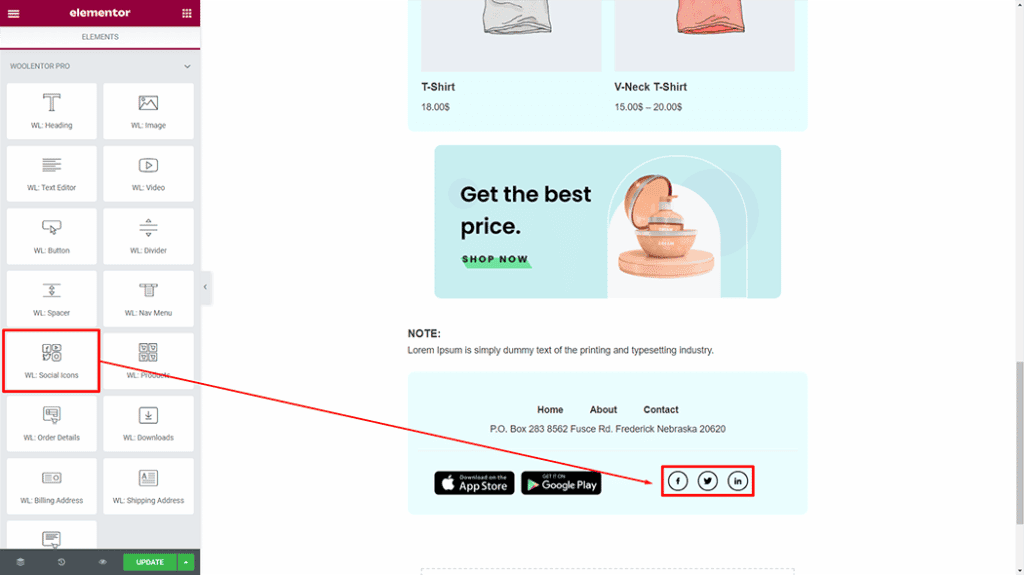Collapse the Woolentor Pro section
The height and width of the screenshot is (575, 1024).
(x=187, y=66)
